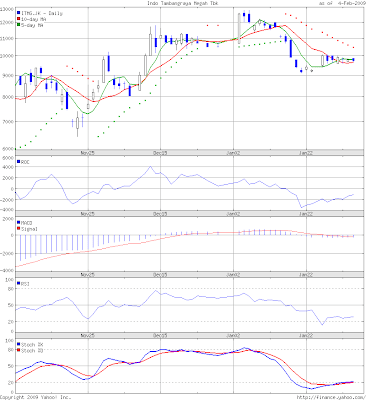
Task: Click green swatch beside 5-day MA
Action: (19, 25)
